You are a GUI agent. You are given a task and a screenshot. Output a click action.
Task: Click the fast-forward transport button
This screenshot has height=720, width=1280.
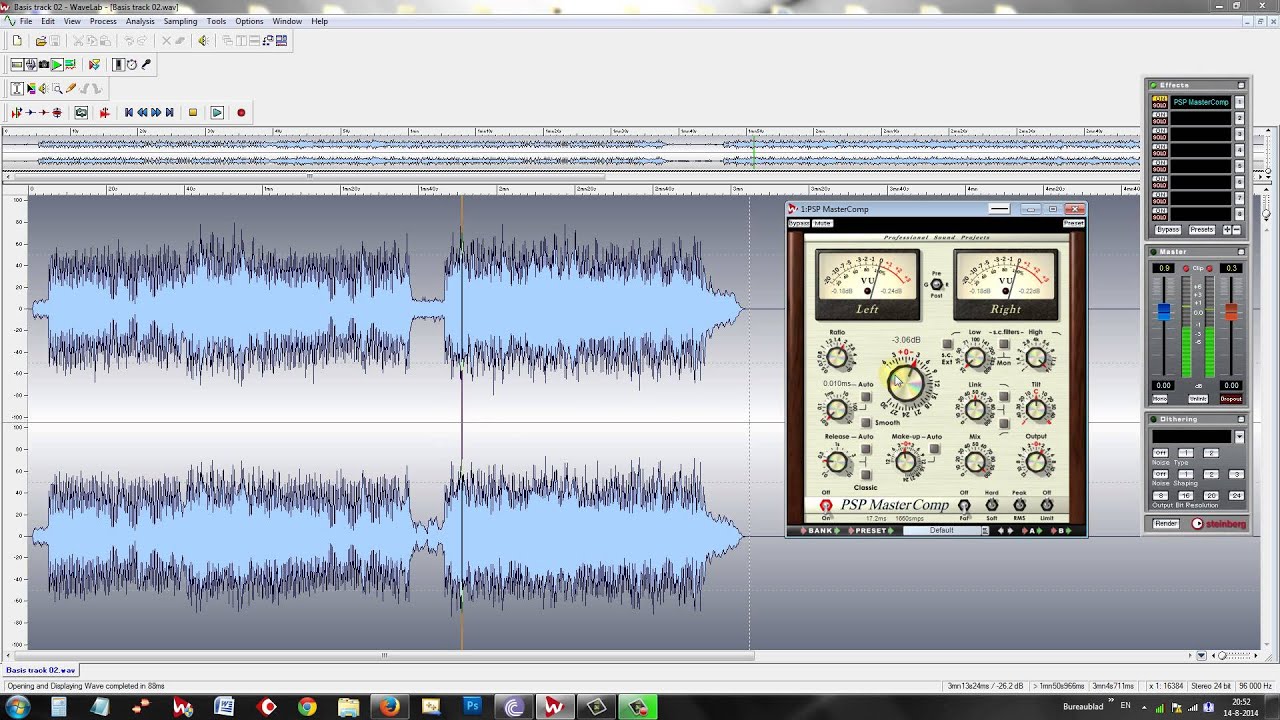point(156,113)
